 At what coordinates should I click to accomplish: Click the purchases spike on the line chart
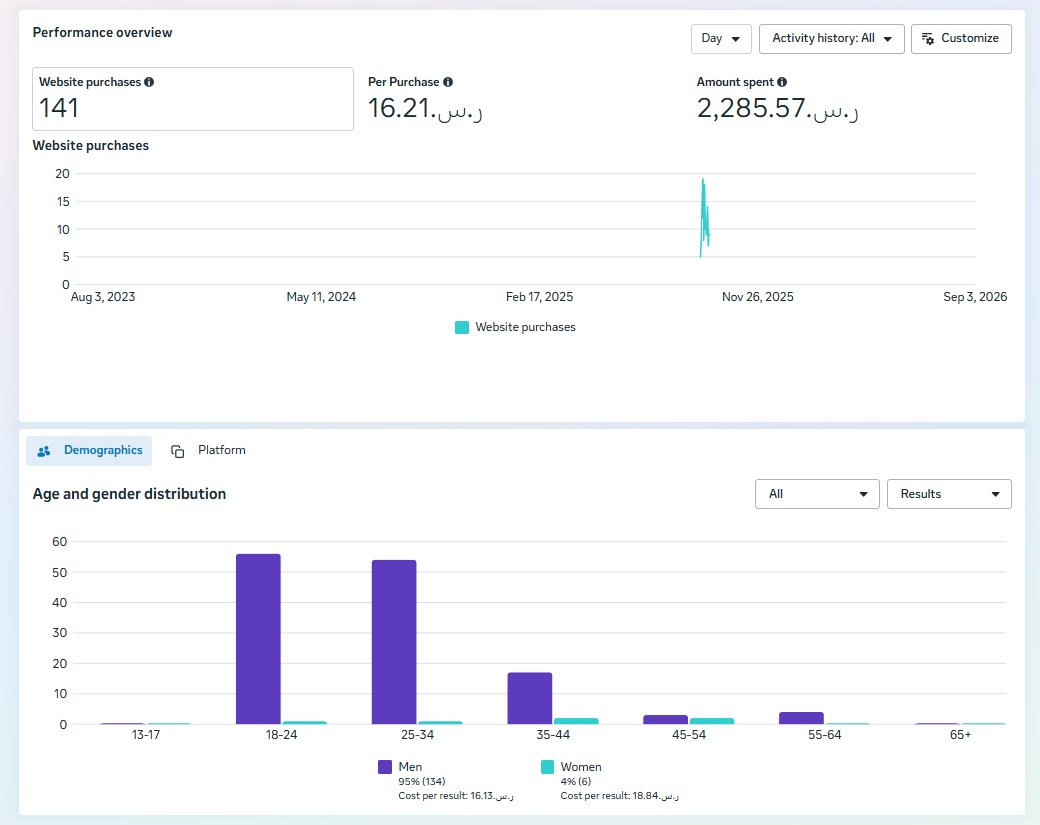pyautogui.click(x=704, y=218)
